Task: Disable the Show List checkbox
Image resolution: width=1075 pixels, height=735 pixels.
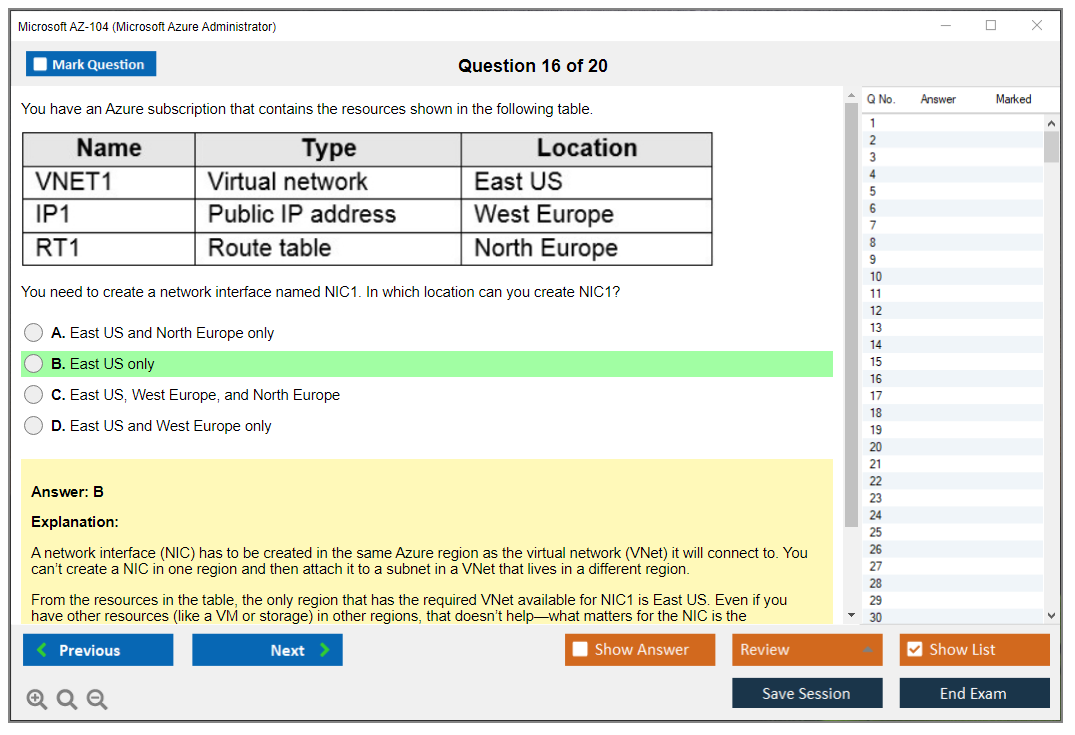Action: 914,649
